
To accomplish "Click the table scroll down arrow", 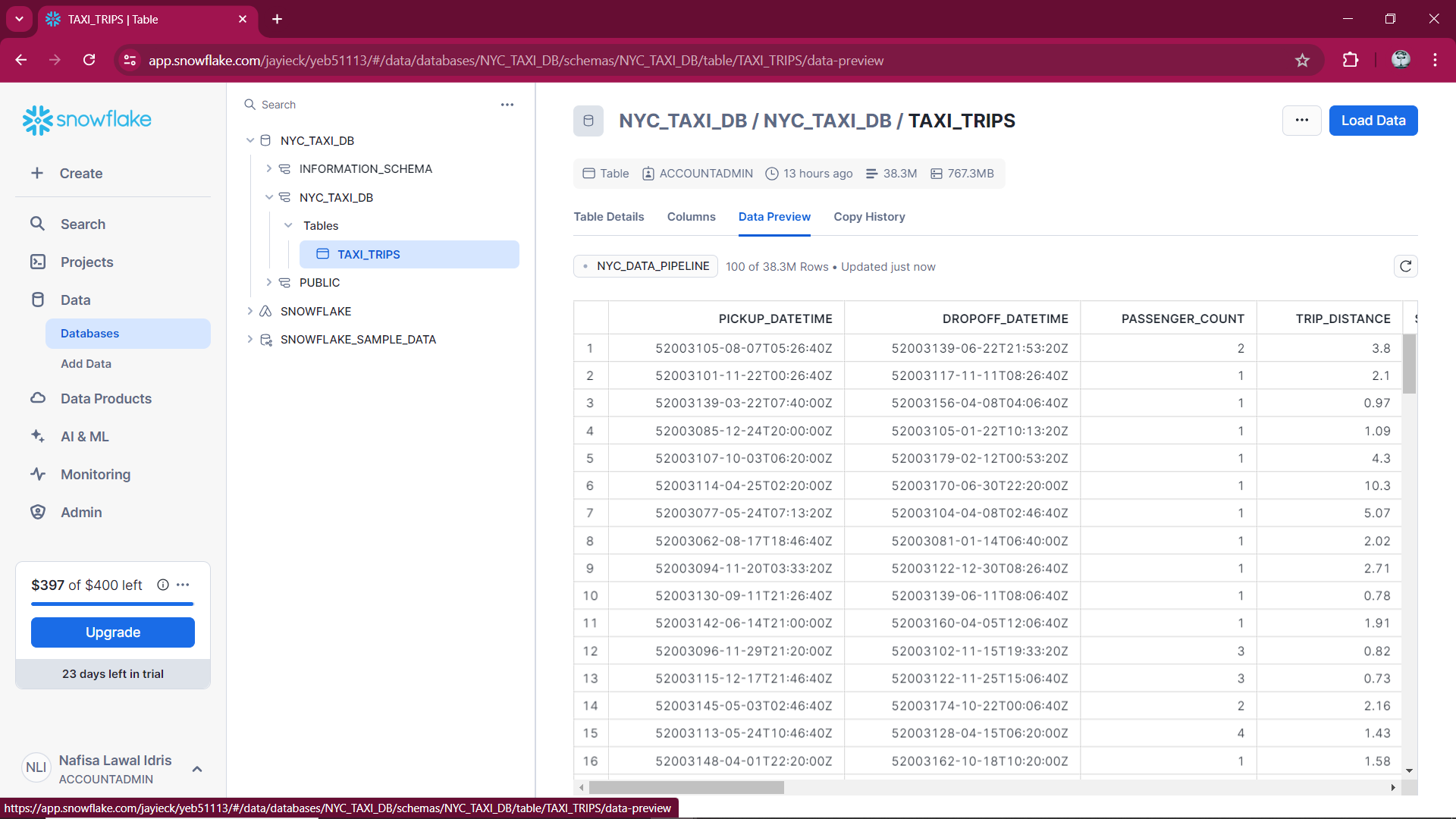I will (x=1409, y=770).
